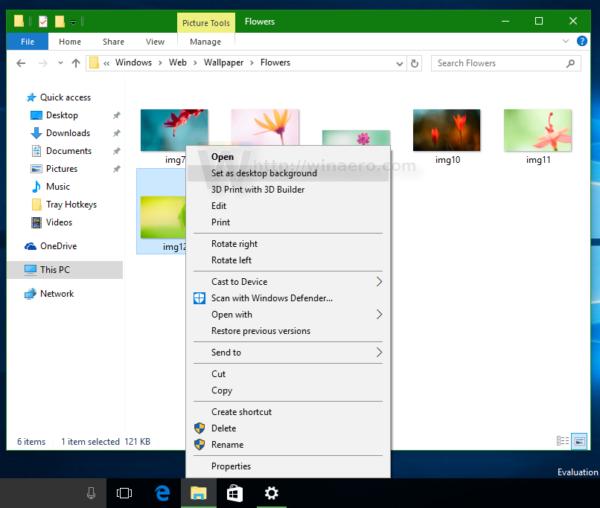
Task: Expand the ribbon chevron
Action: coord(565,41)
